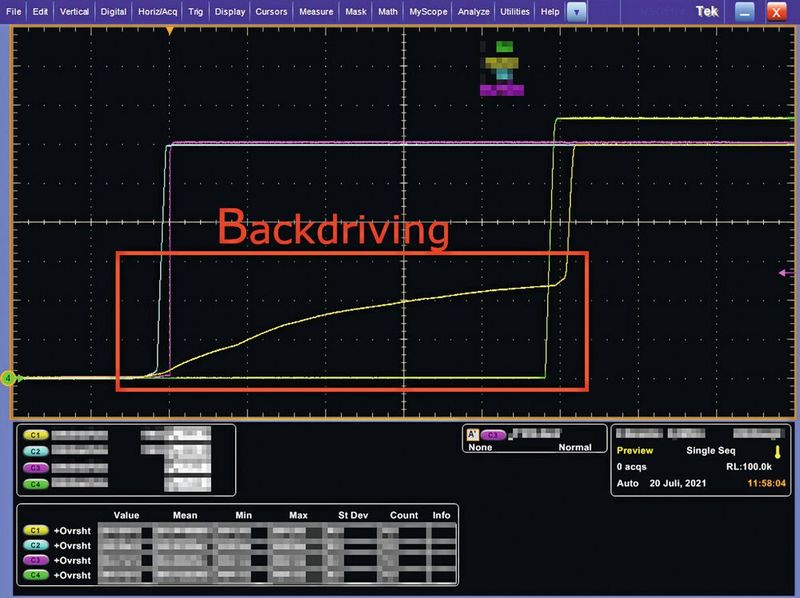Open the Mask menu
800x598 pixels.
point(356,12)
